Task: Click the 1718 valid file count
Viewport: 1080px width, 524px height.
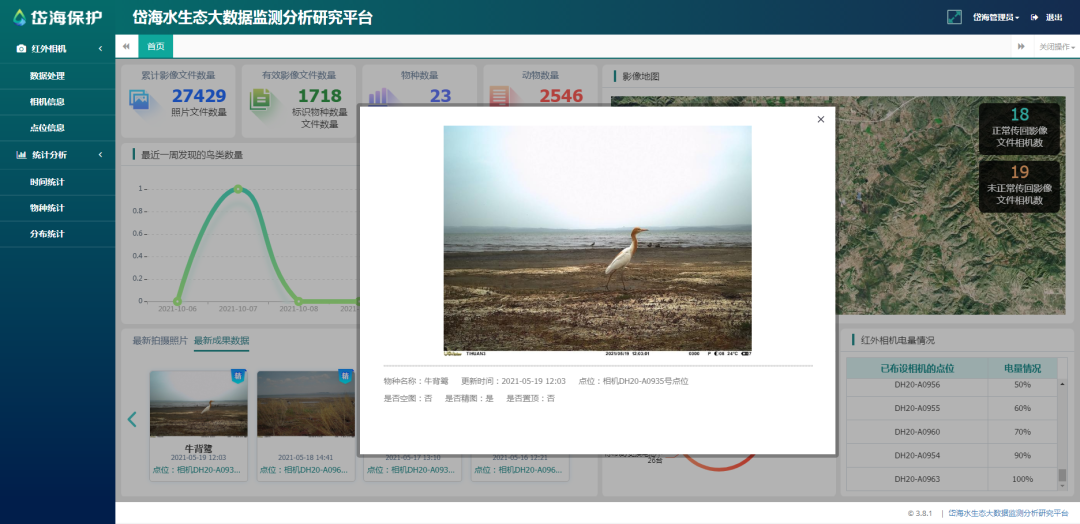Action: click(x=320, y=96)
